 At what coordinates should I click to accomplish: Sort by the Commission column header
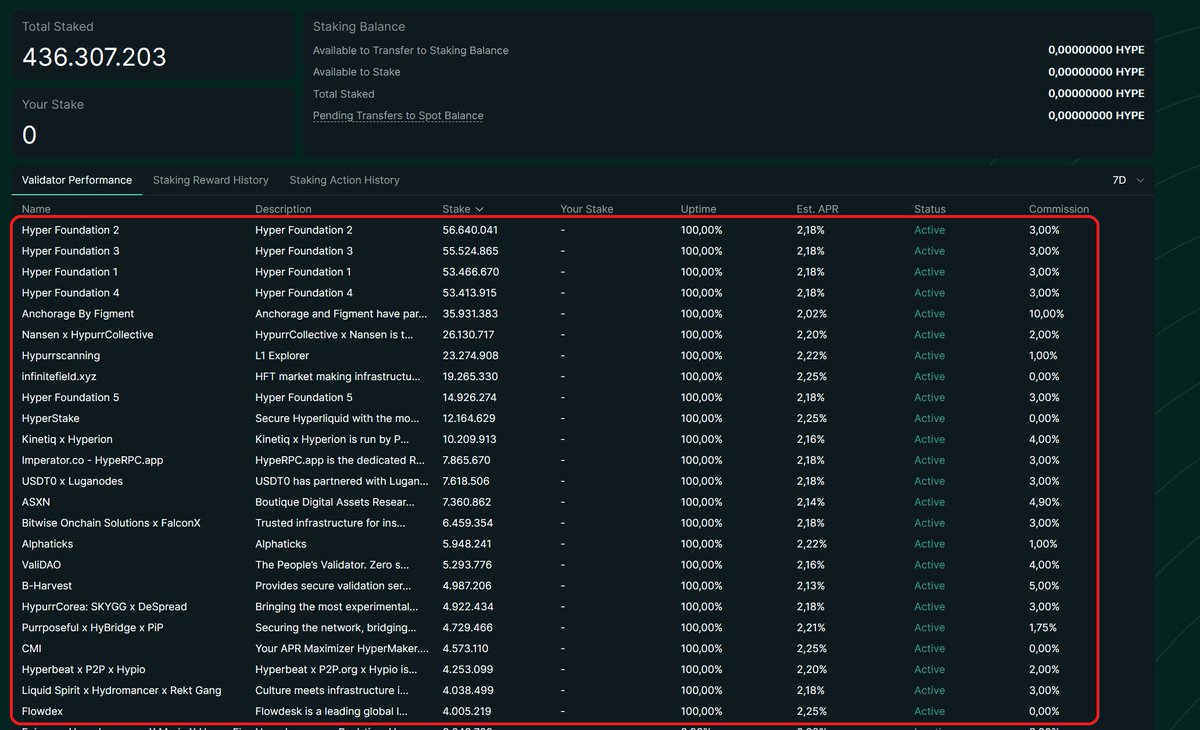click(x=1059, y=209)
